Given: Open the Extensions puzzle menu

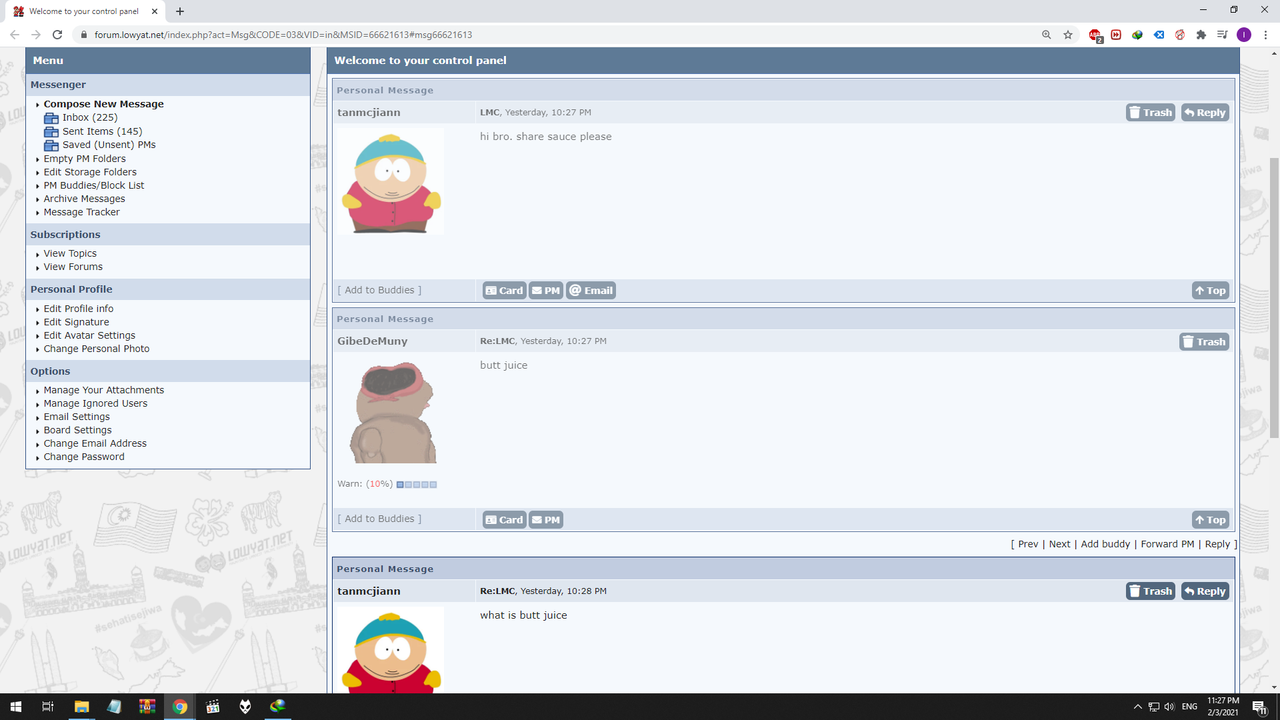Looking at the screenshot, I should click(1201, 34).
